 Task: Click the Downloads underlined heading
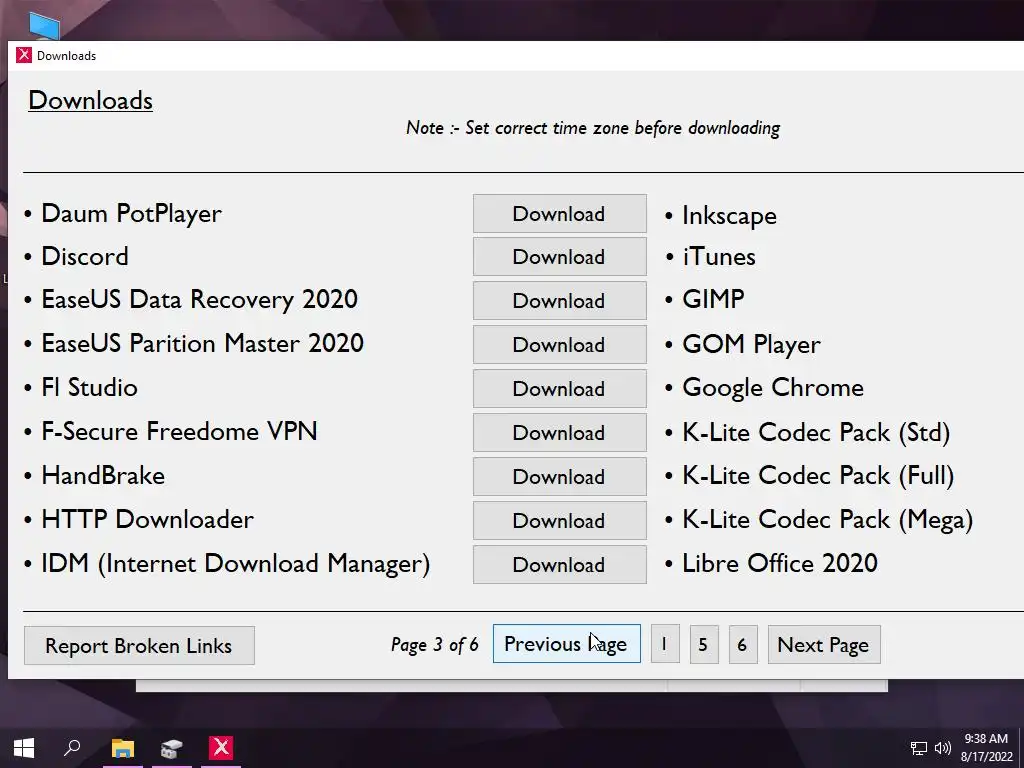(91, 100)
